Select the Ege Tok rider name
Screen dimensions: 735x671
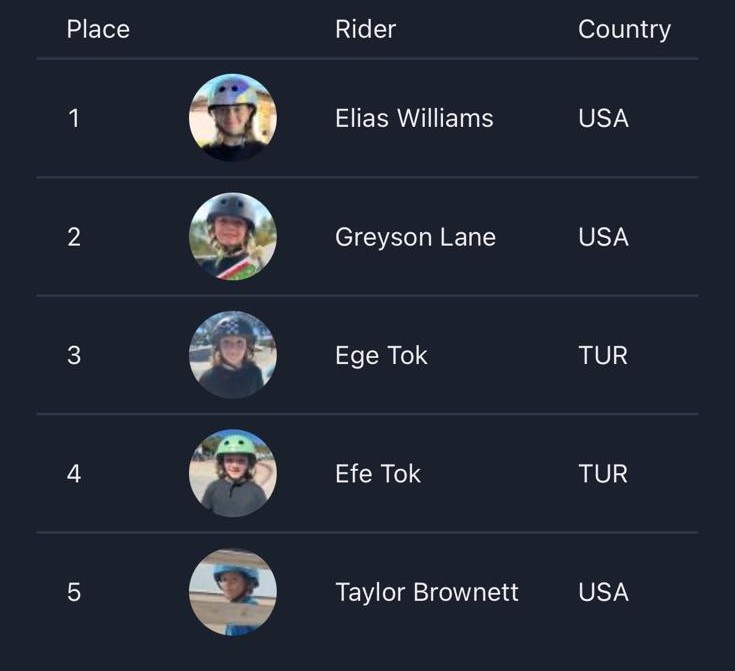(381, 355)
